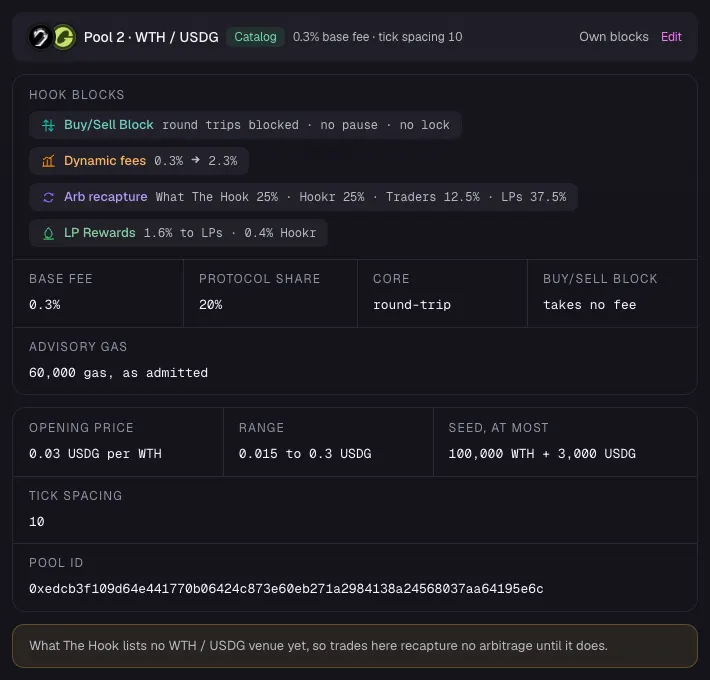
Task: Click the CORE value 'round-trip'
Action: pyautogui.click(x=412, y=305)
